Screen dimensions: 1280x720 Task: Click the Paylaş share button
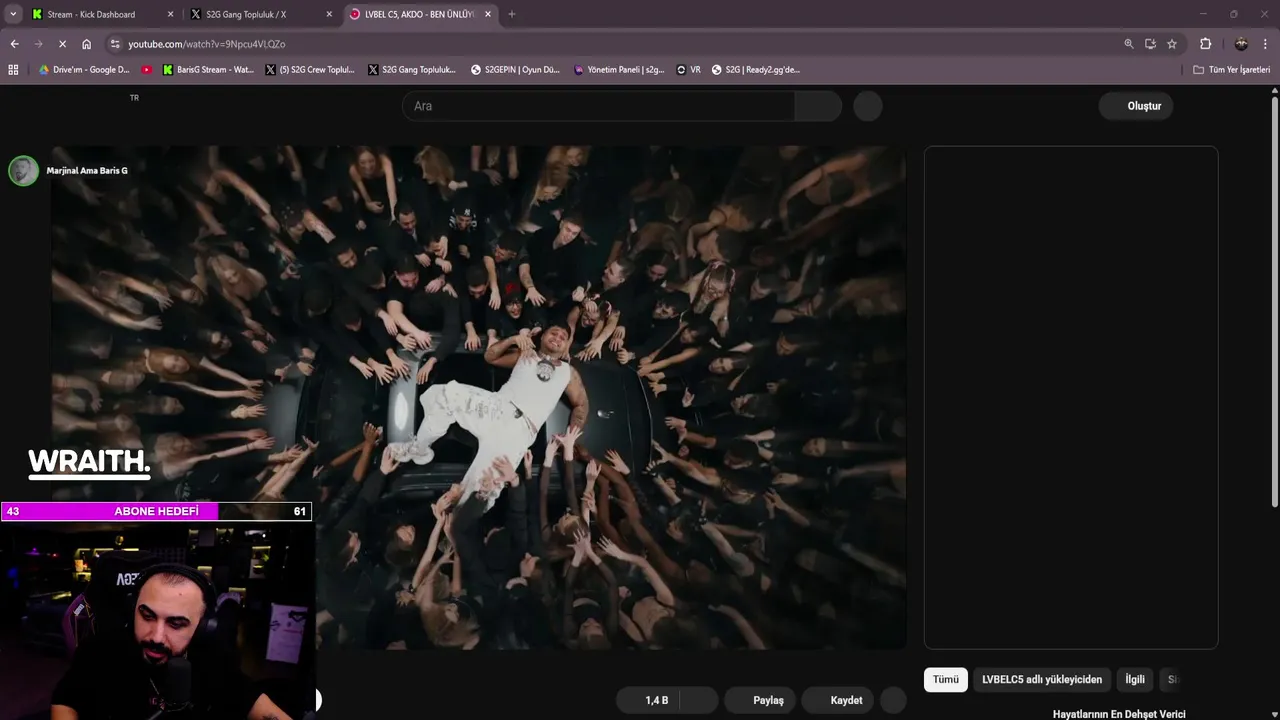pos(760,700)
